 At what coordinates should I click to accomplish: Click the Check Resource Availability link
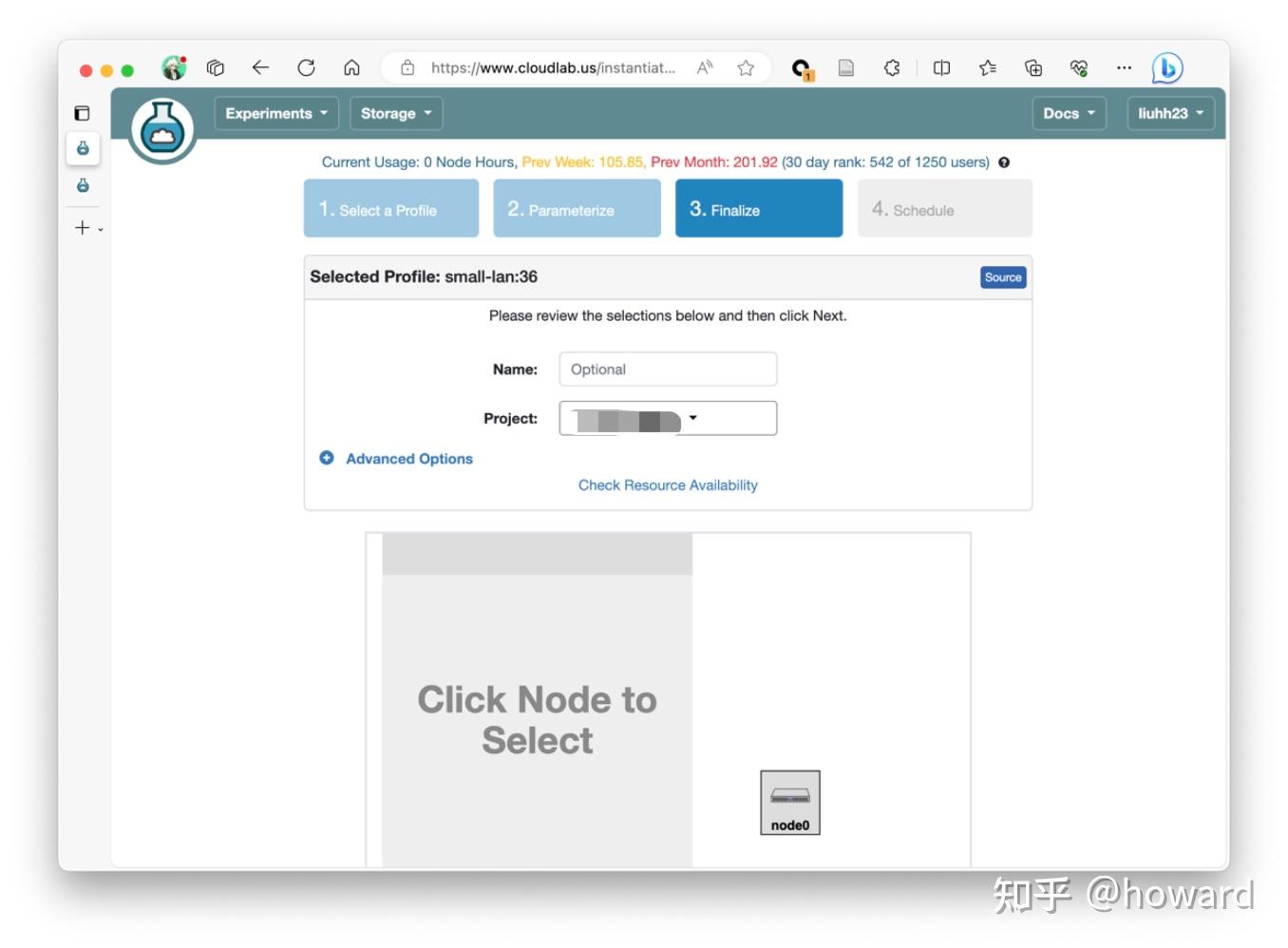click(x=668, y=484)
